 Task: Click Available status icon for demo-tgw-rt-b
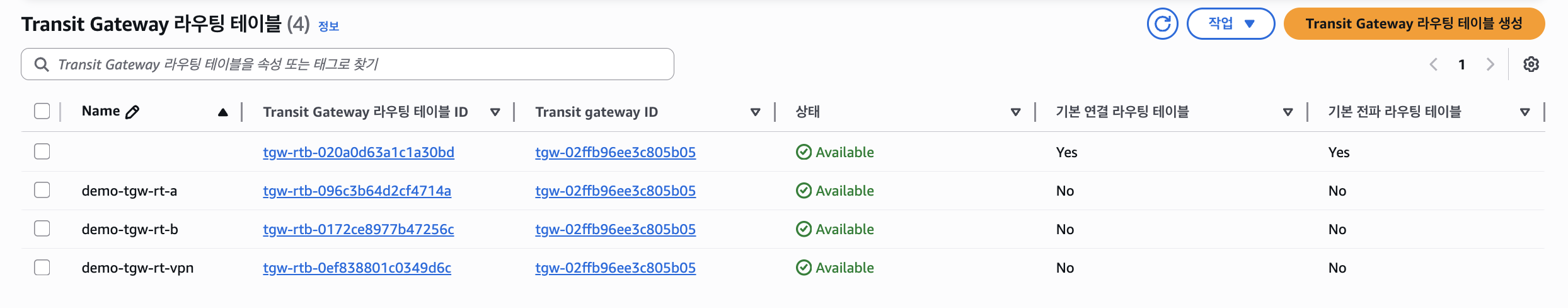(804, 229)
